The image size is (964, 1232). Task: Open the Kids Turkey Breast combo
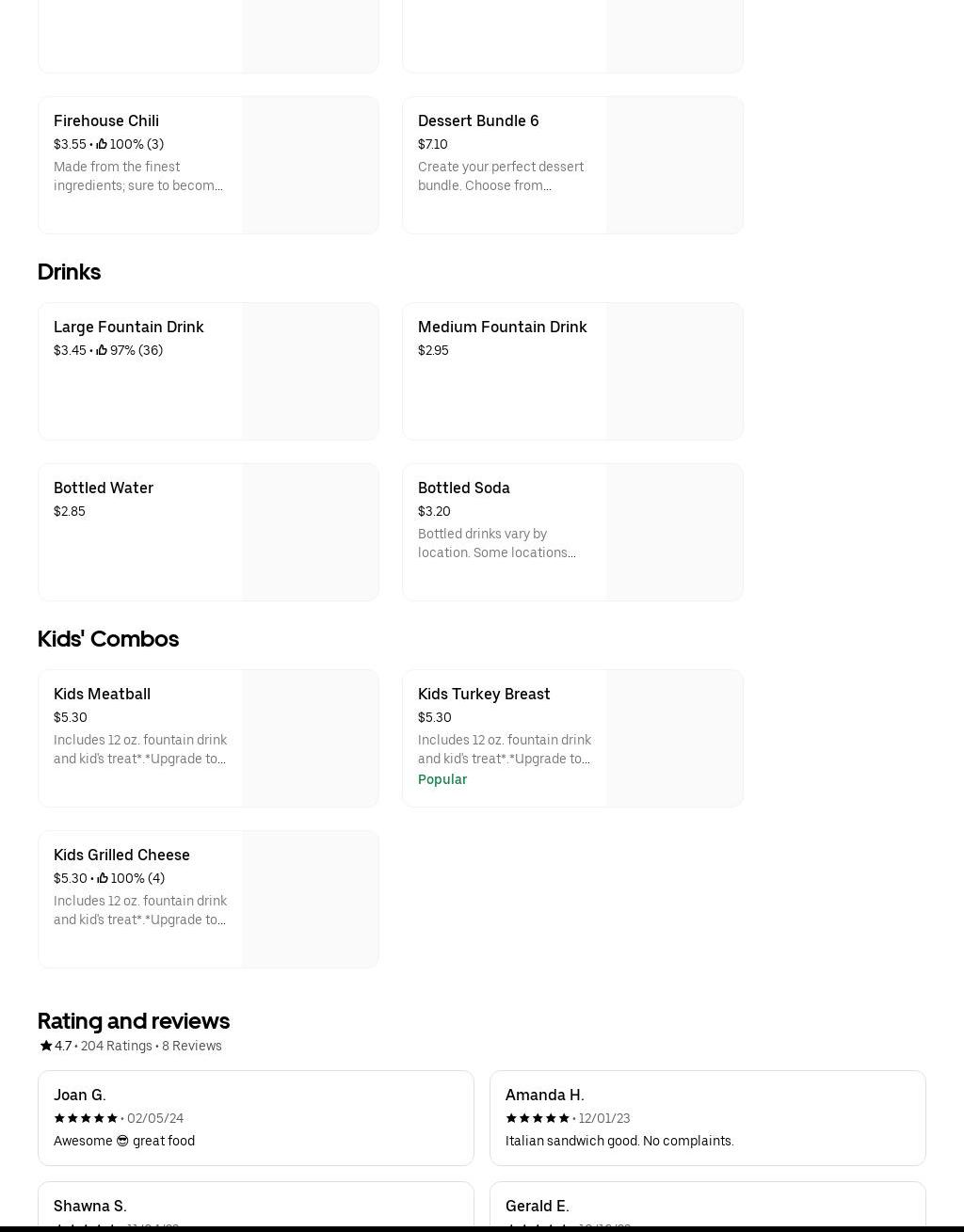click(484, 694)
